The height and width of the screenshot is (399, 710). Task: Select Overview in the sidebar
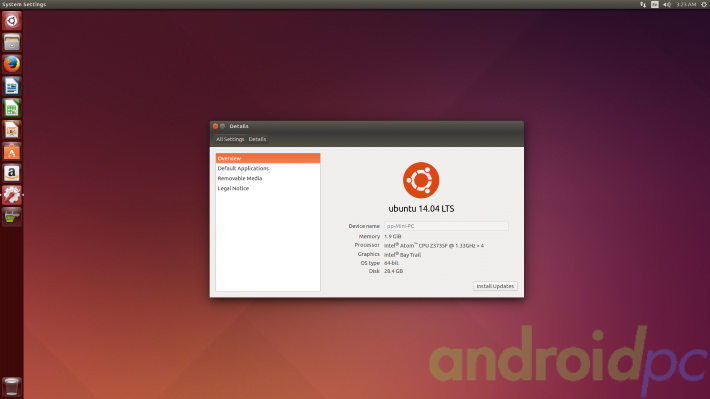point(268,158)
